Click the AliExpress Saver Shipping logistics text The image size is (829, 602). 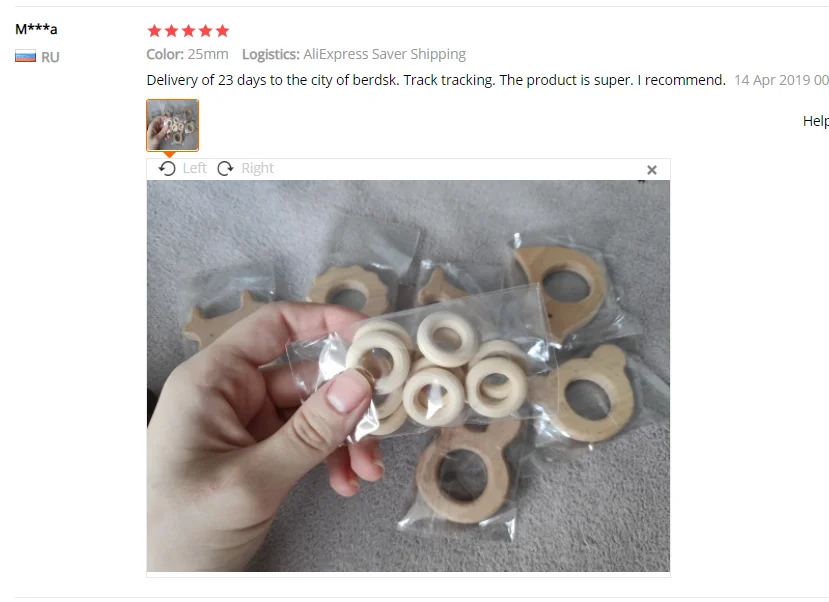click(x=384, y=54)
